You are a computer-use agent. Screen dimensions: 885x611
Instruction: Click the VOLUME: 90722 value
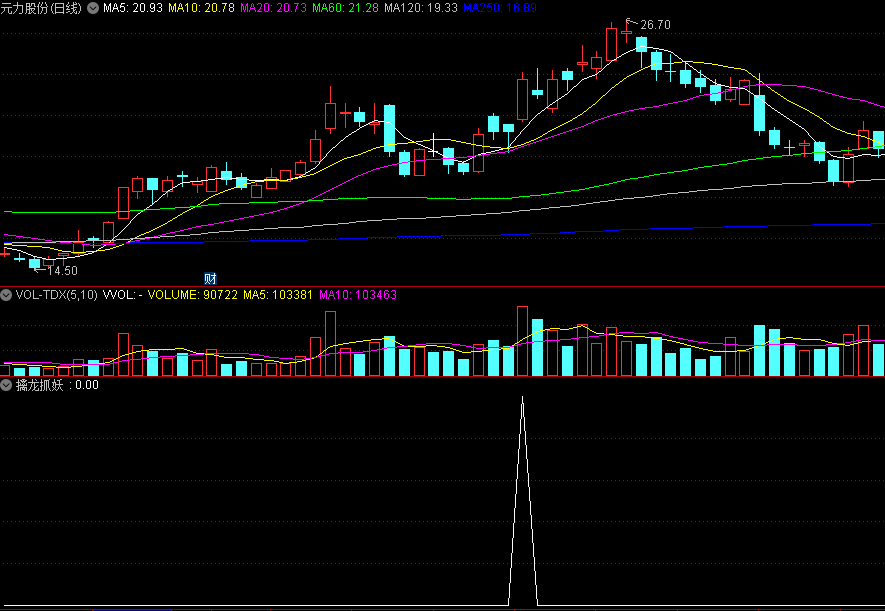point(192,294)
